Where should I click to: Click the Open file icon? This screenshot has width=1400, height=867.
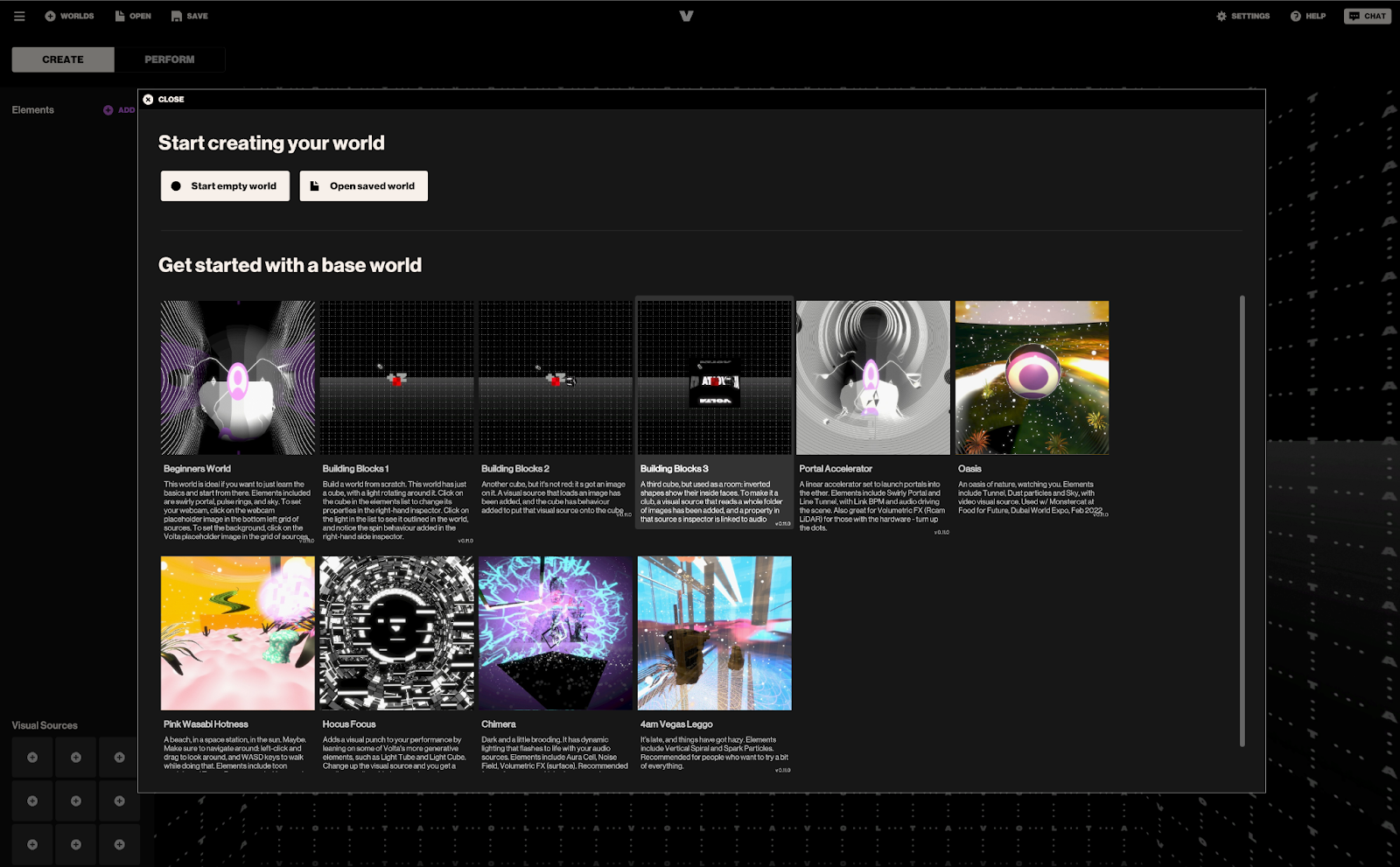click(120, 16)
